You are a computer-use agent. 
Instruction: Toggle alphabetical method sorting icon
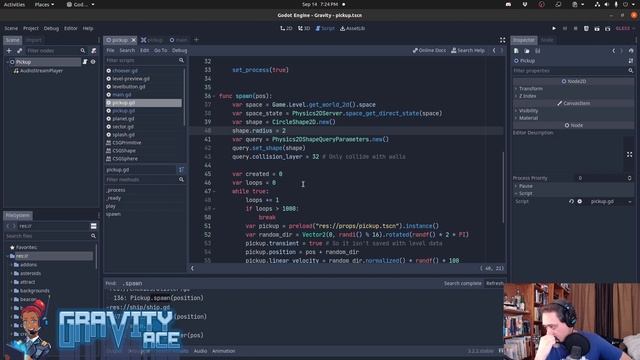click(x=181, y=170)
